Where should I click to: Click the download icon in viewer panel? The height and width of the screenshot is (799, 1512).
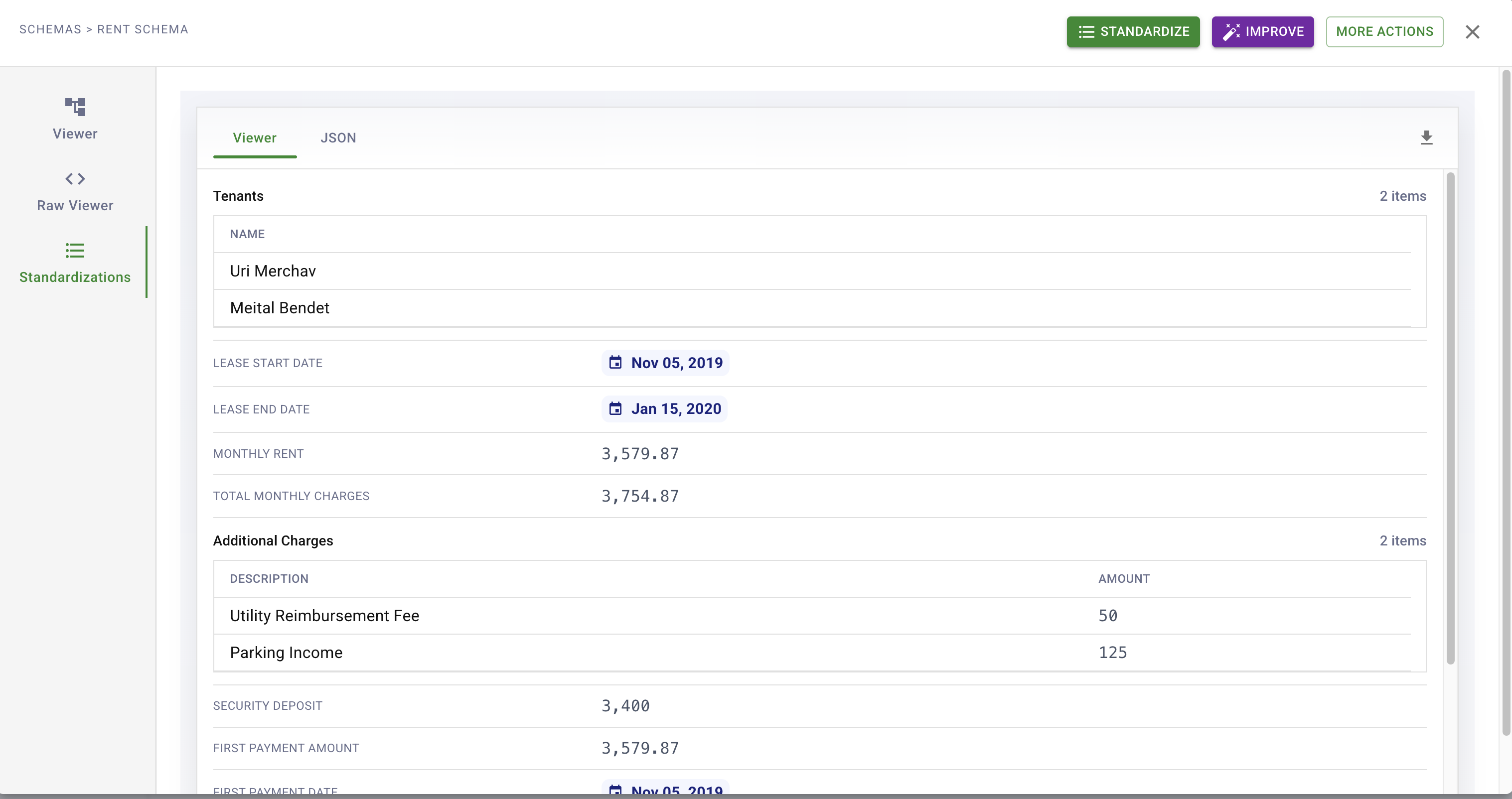pos(1426,138)
